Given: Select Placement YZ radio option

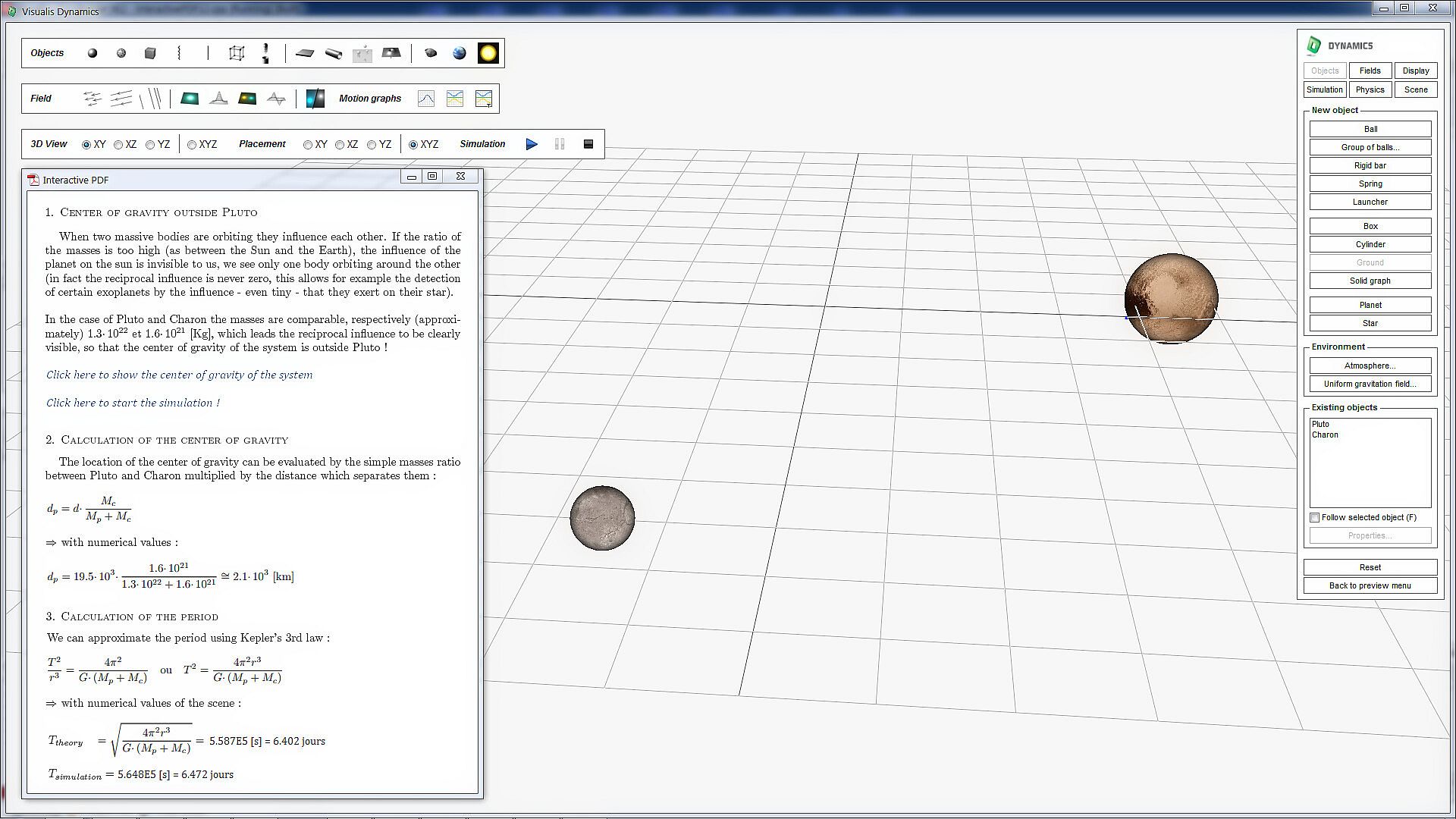Looking at the screenshot, I should pos(372,145).
